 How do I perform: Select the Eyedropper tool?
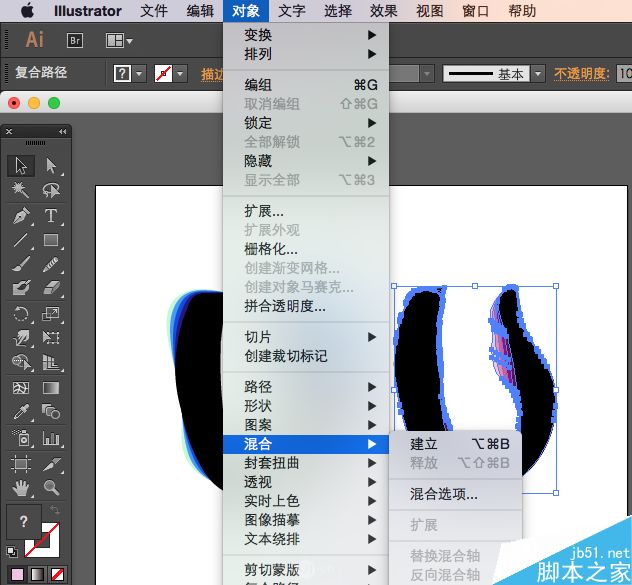[x=21, y=412]
